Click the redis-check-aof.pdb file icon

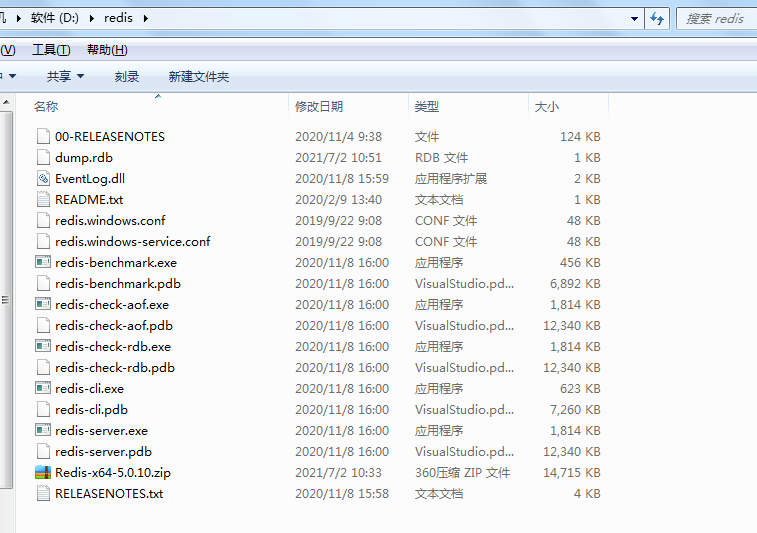[43, 325]
